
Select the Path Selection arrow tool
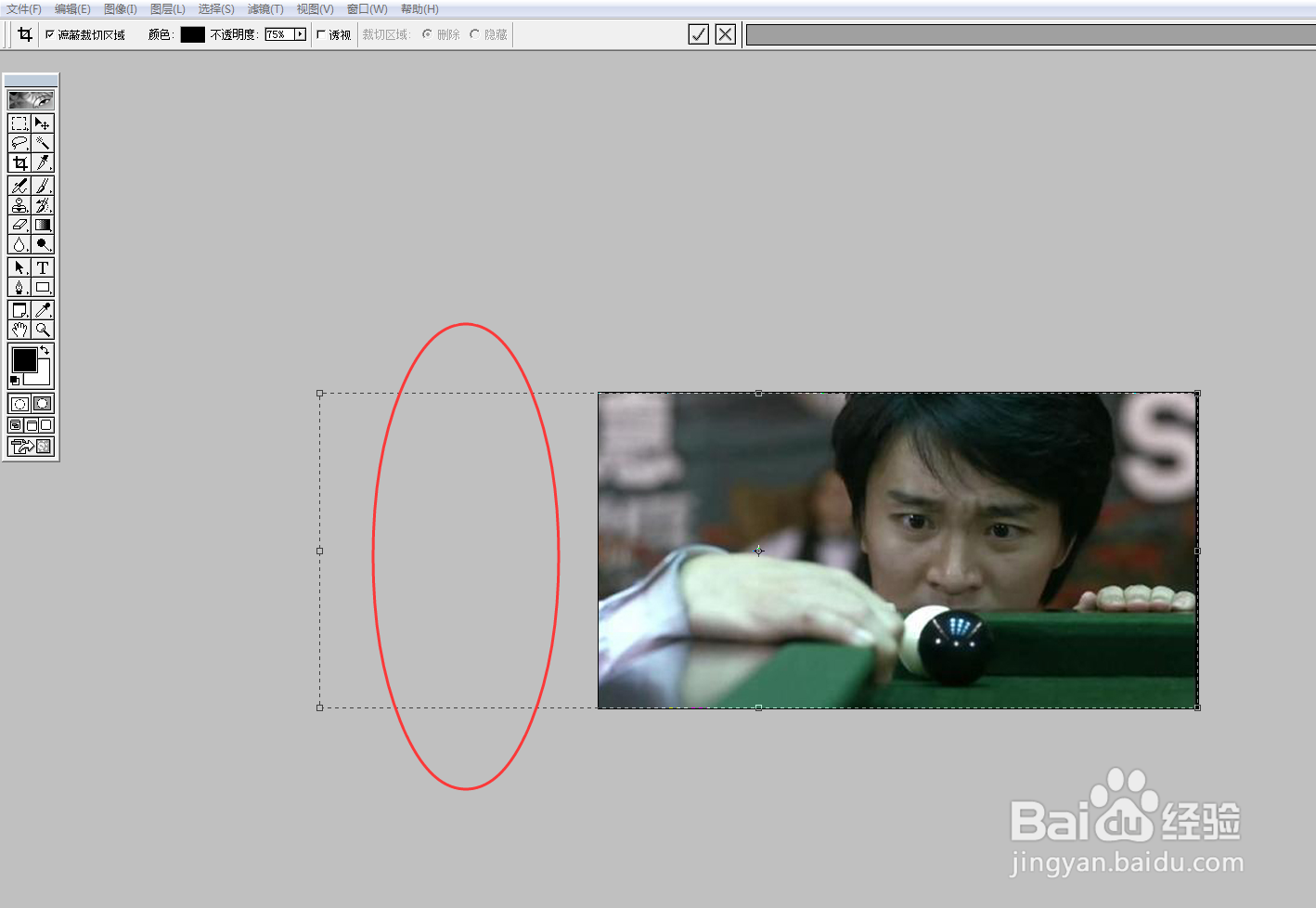pyautogui.click(x=19, y=267)
